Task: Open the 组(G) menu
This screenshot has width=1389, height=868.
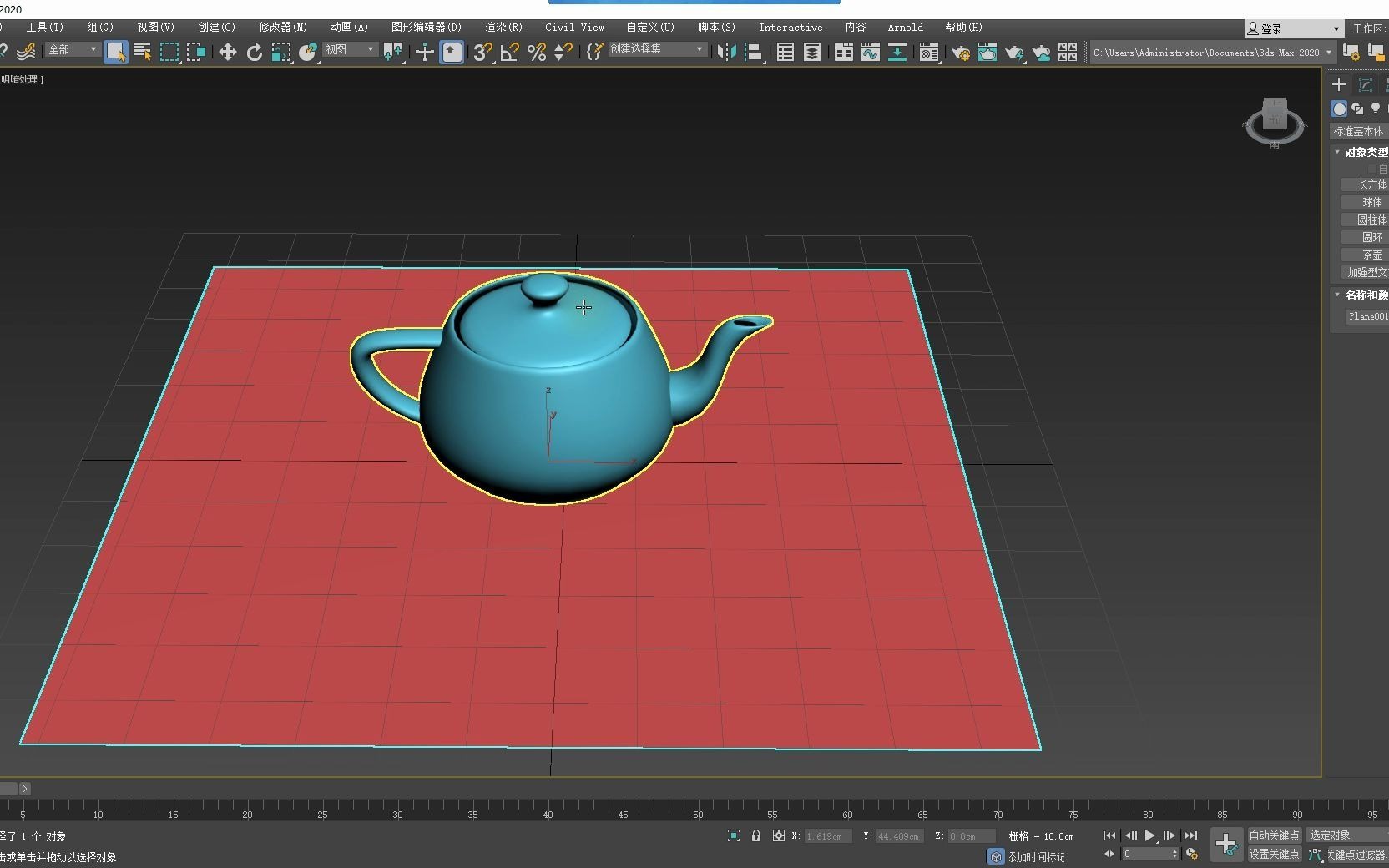Action: pyautogui.click(x=100, y=28)
